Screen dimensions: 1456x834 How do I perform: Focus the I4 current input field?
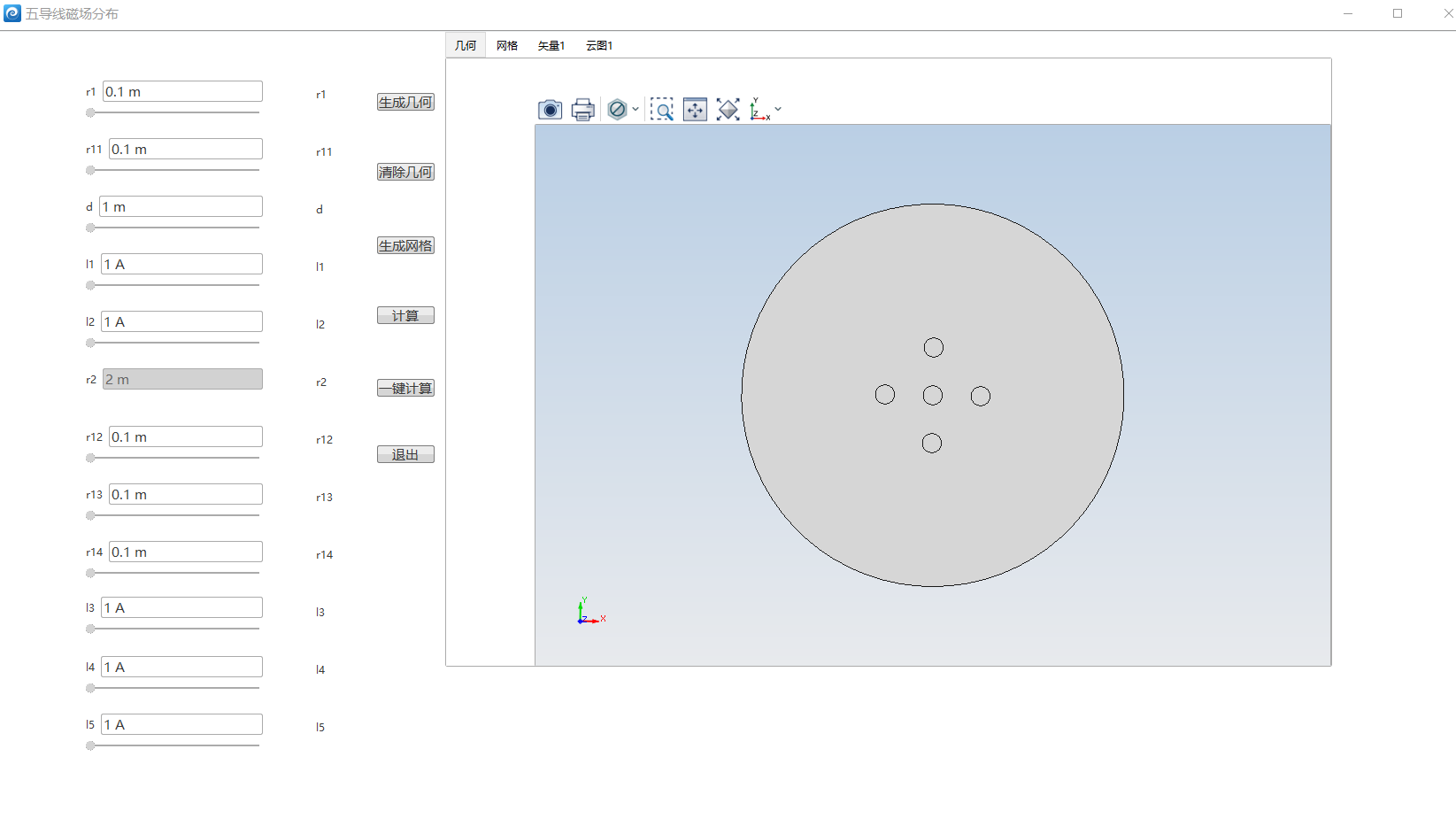pyautogui.click(x=181, y=667)
